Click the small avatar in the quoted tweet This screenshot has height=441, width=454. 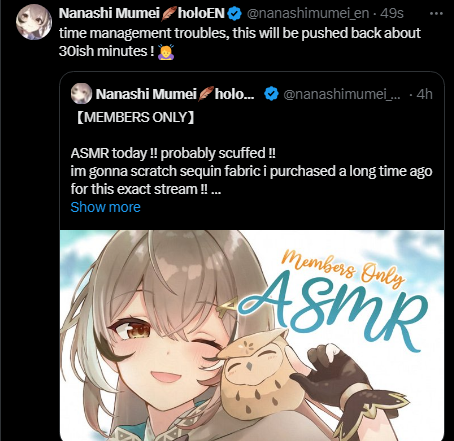[81, 94]
